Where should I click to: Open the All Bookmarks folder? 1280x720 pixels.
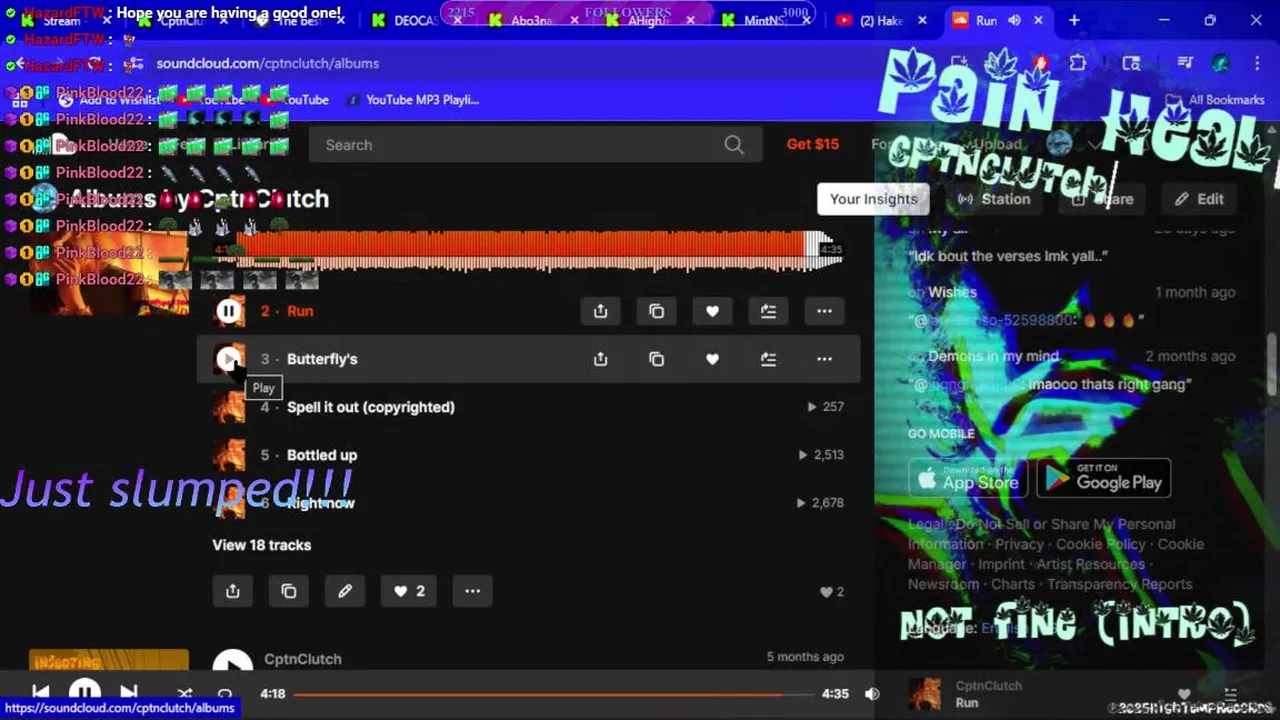1216,100
